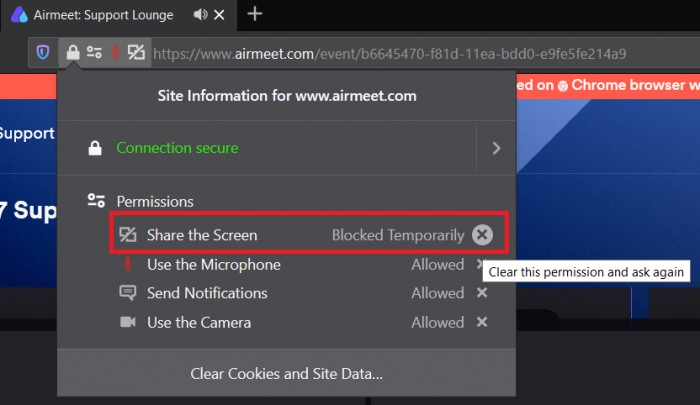
Task: Clear the Share the Screen blocked permission
Action: pos(482,235)
